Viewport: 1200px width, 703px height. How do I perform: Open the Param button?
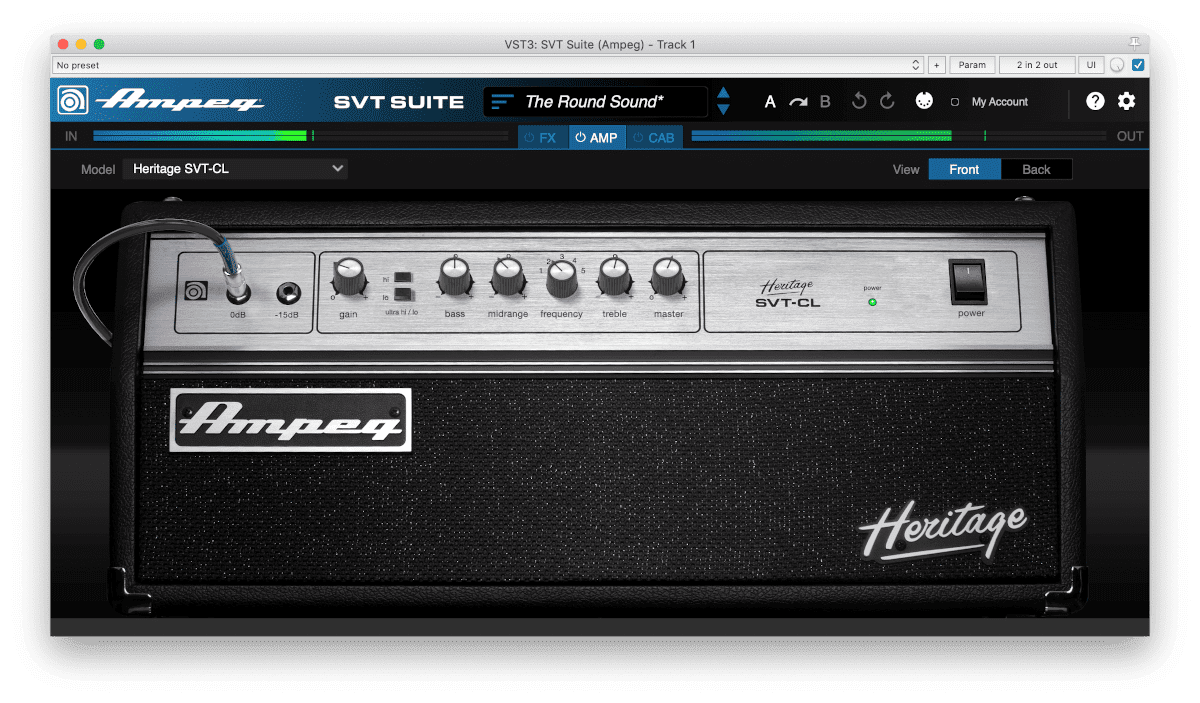pyautogui.click(x=972, y=65)
